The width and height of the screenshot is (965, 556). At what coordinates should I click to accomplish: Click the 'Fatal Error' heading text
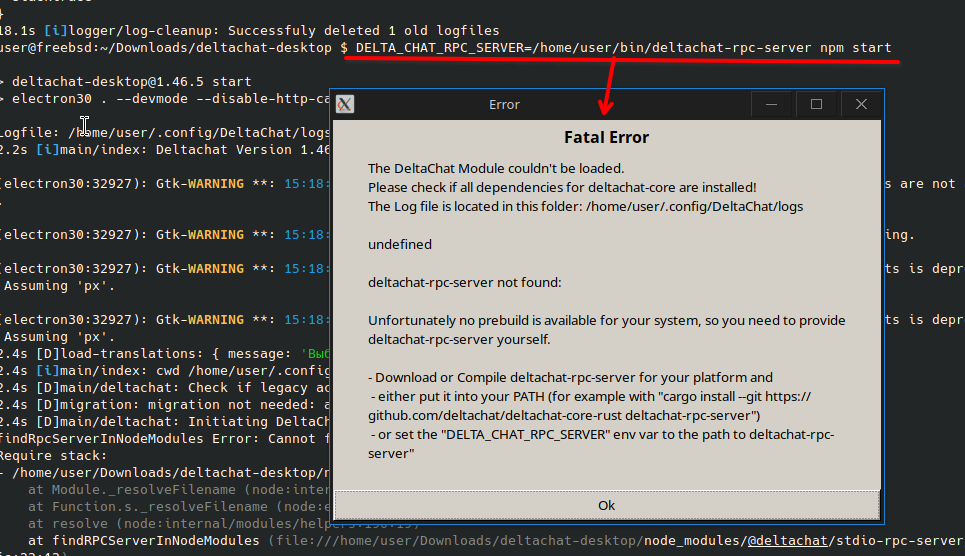pyautogui.click(x=606, y=137)
